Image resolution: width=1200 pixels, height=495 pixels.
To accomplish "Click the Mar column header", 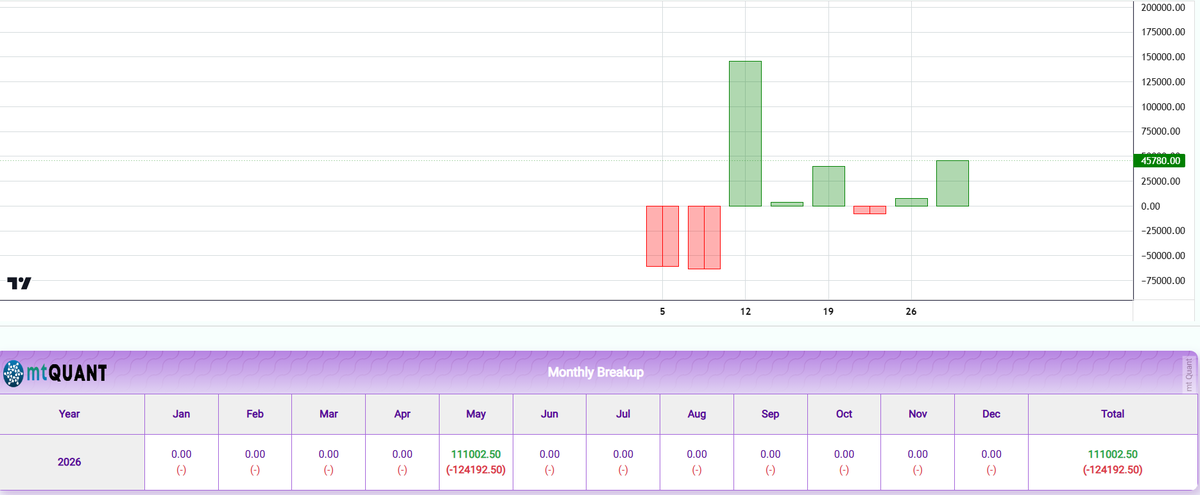I will 328,413.
